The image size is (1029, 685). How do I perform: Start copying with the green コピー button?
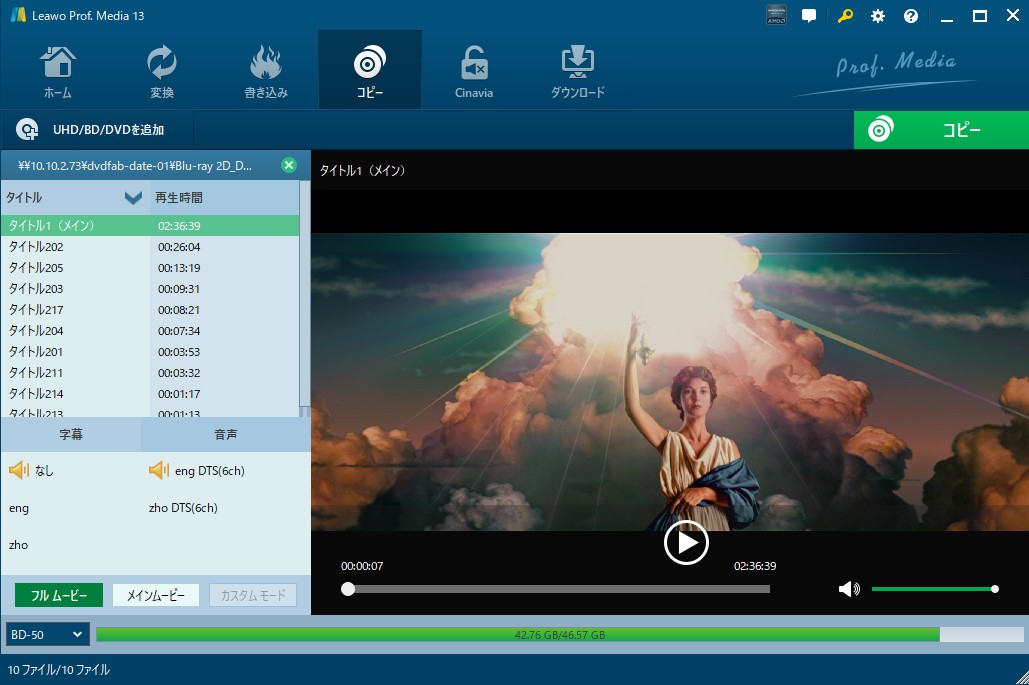pyautogui.click(x=941, y=130)
